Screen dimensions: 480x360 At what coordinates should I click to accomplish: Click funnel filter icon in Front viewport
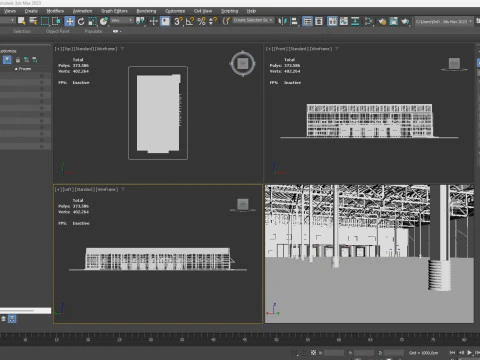coord(337,49)
